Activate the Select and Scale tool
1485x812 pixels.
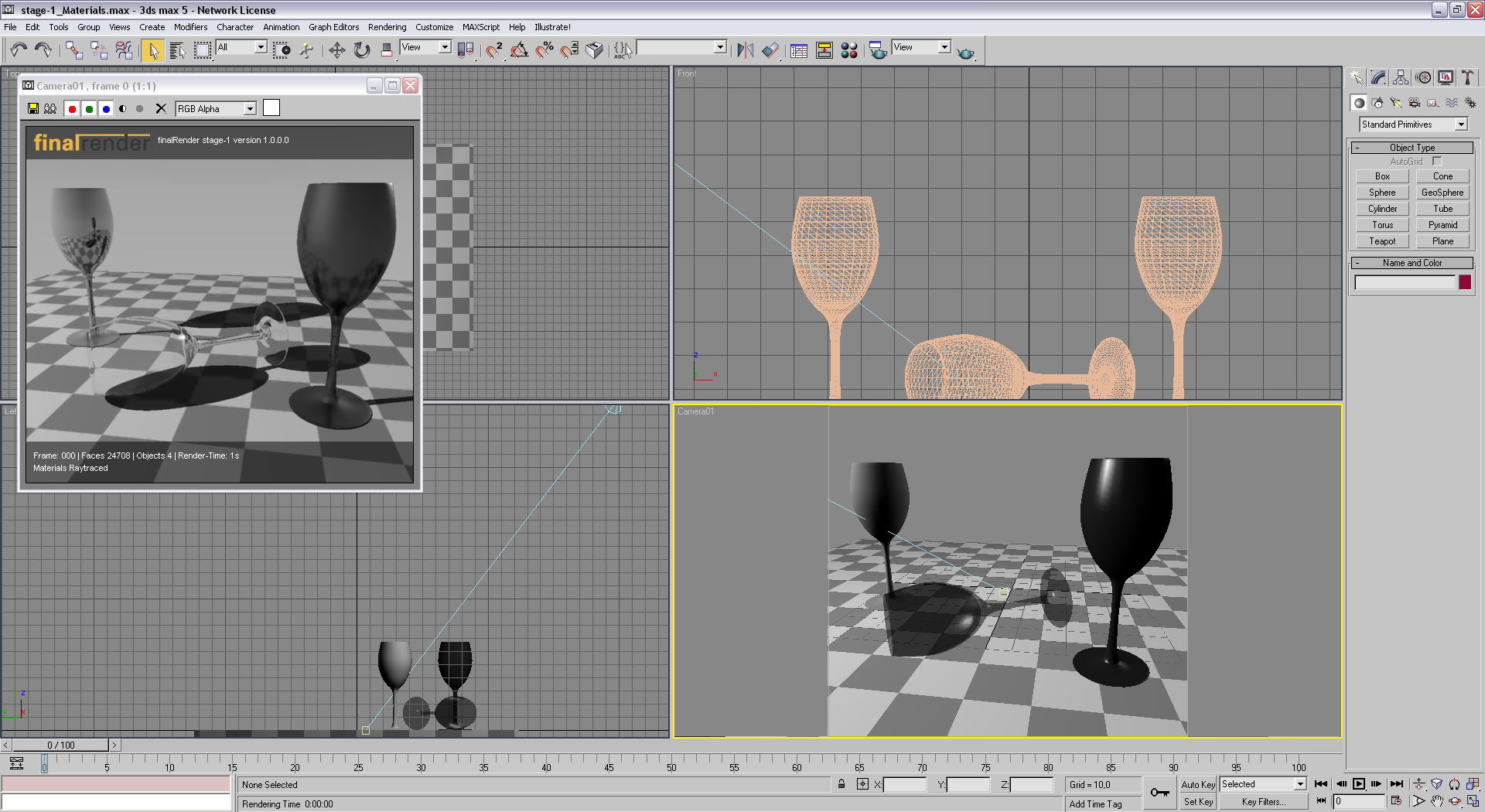pos(387,50)
